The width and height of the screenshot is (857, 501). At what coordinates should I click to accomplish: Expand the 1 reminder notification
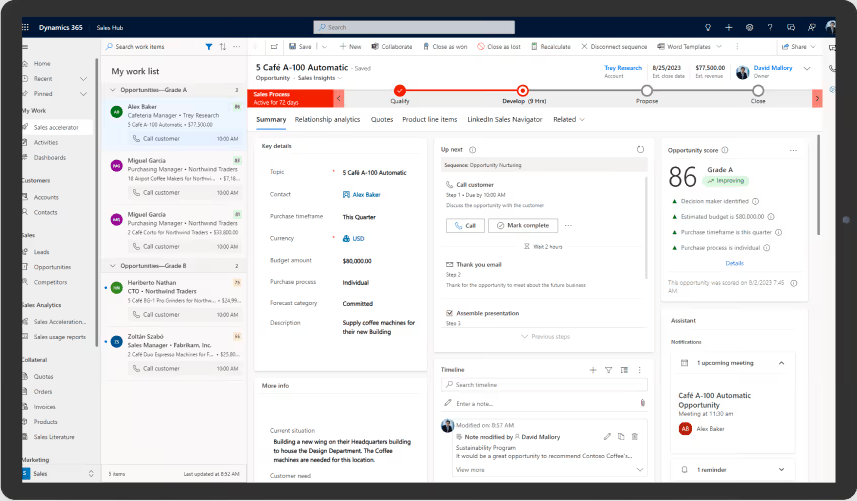point(782,469)
